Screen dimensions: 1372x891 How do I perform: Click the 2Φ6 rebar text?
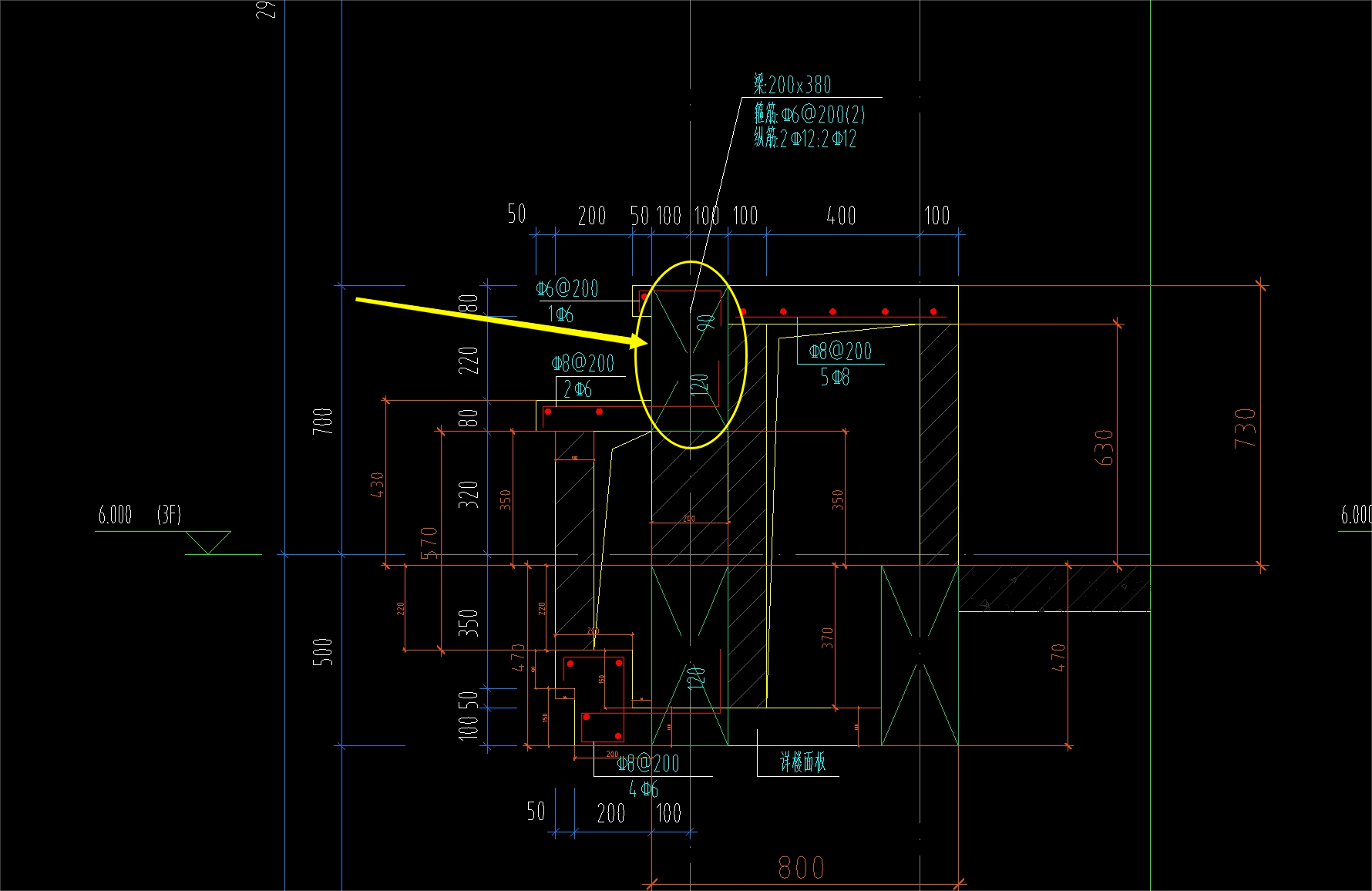577,389
